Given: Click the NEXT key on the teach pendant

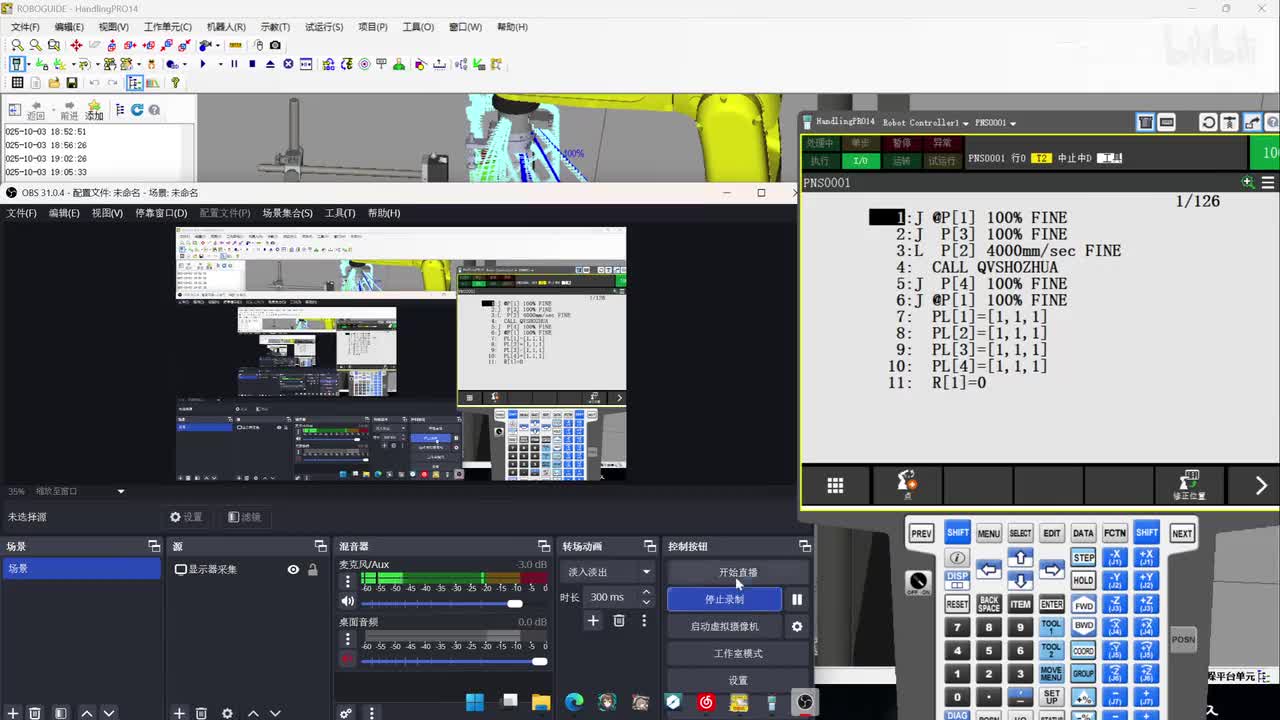Looking at the screenshot, I should [x=1182, y=533].
